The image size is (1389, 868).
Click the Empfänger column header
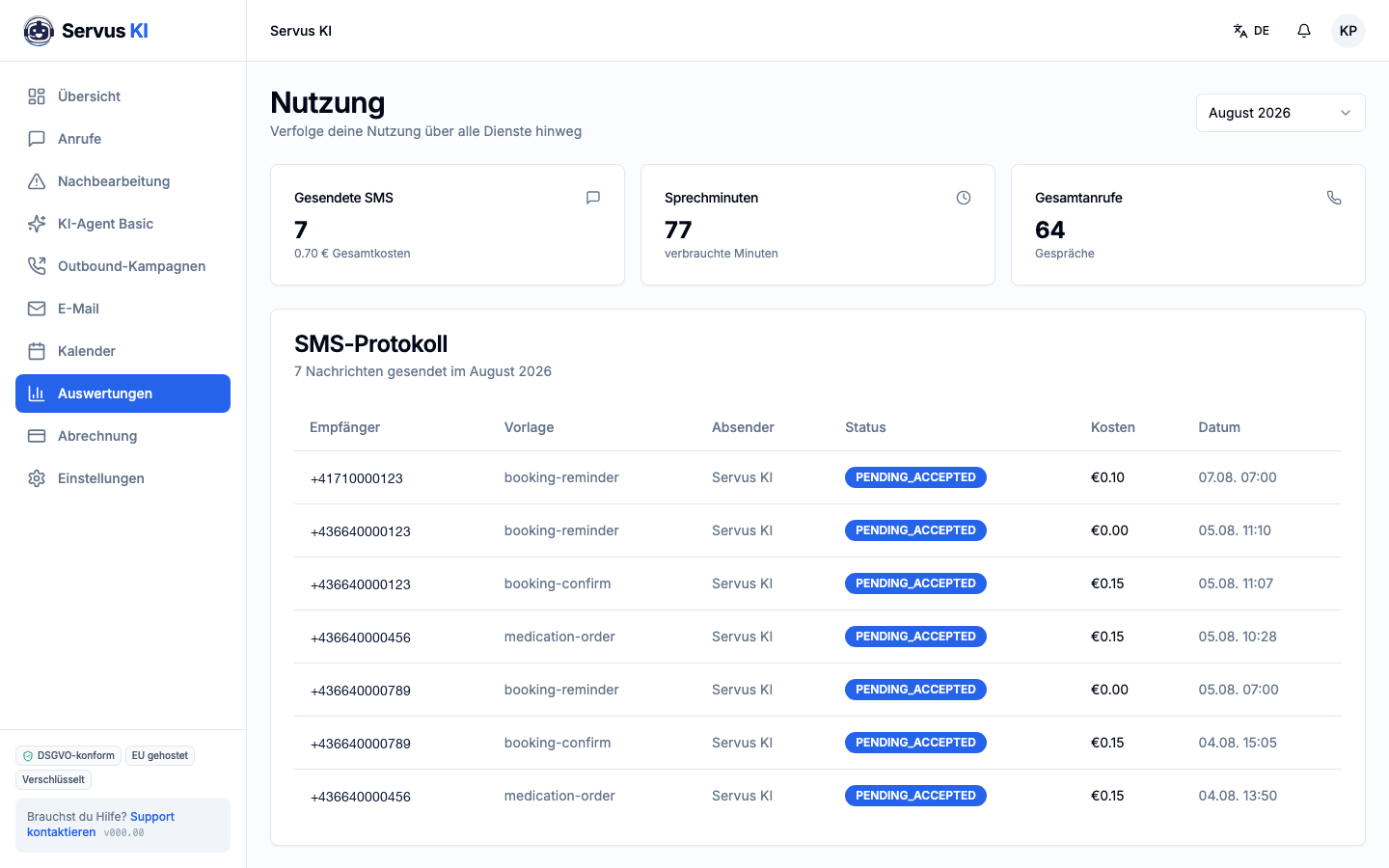click(x=344, y=427)
